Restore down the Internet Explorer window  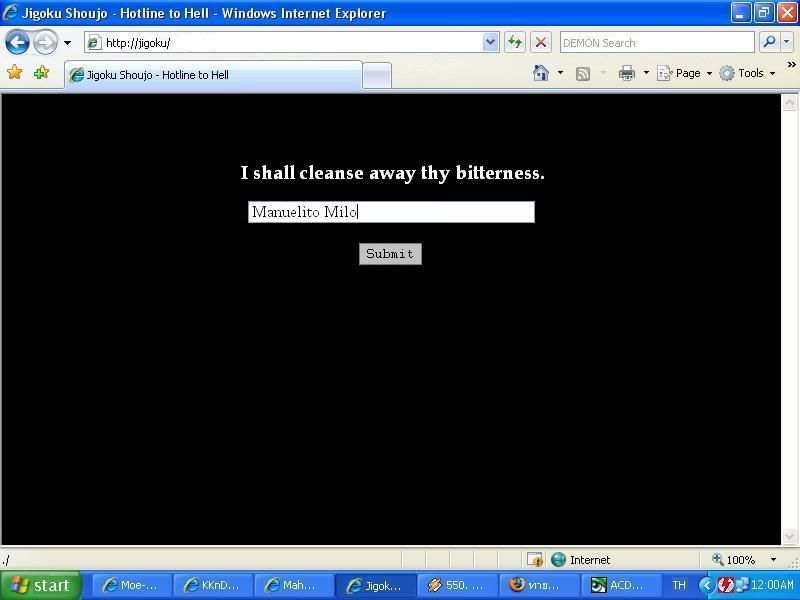[x=764, y=13]
